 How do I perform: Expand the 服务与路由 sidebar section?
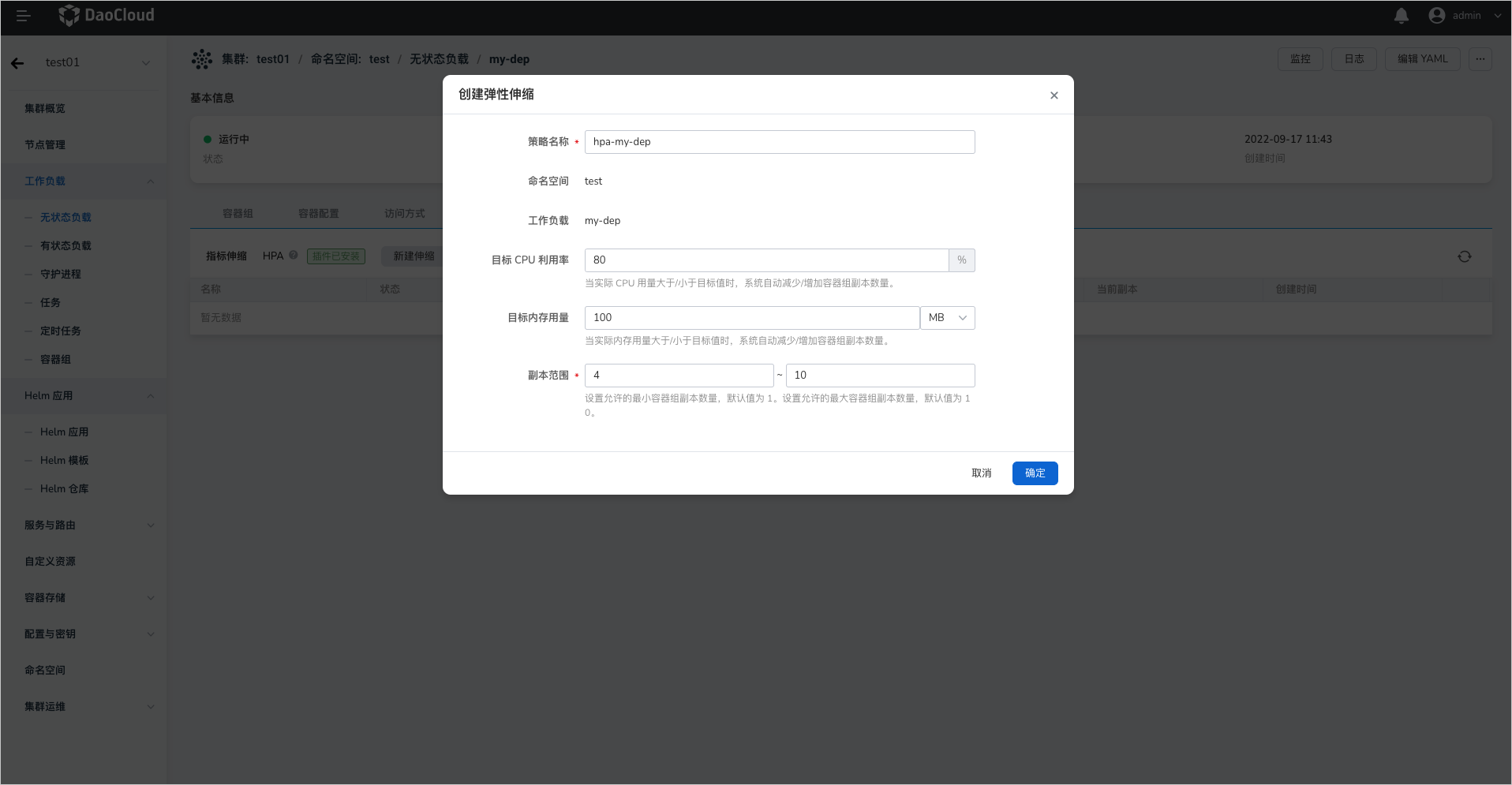point(84,525)
